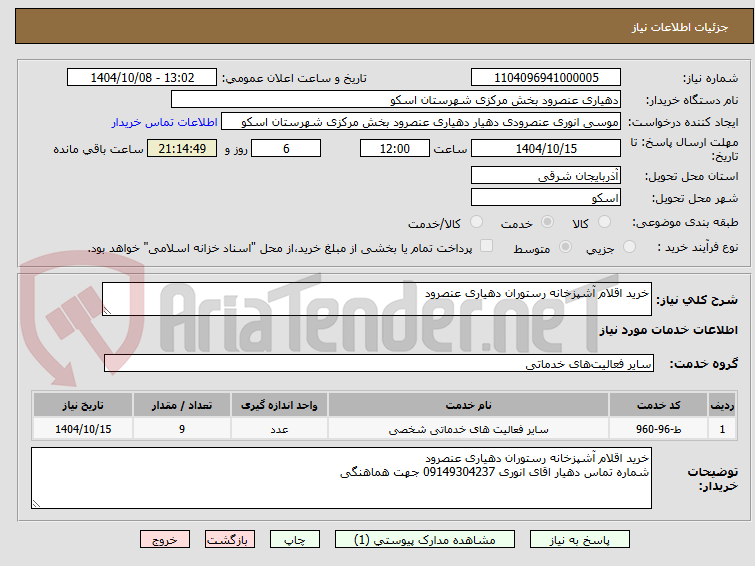
Task: Click the ردیف column header
Action: 722,405
